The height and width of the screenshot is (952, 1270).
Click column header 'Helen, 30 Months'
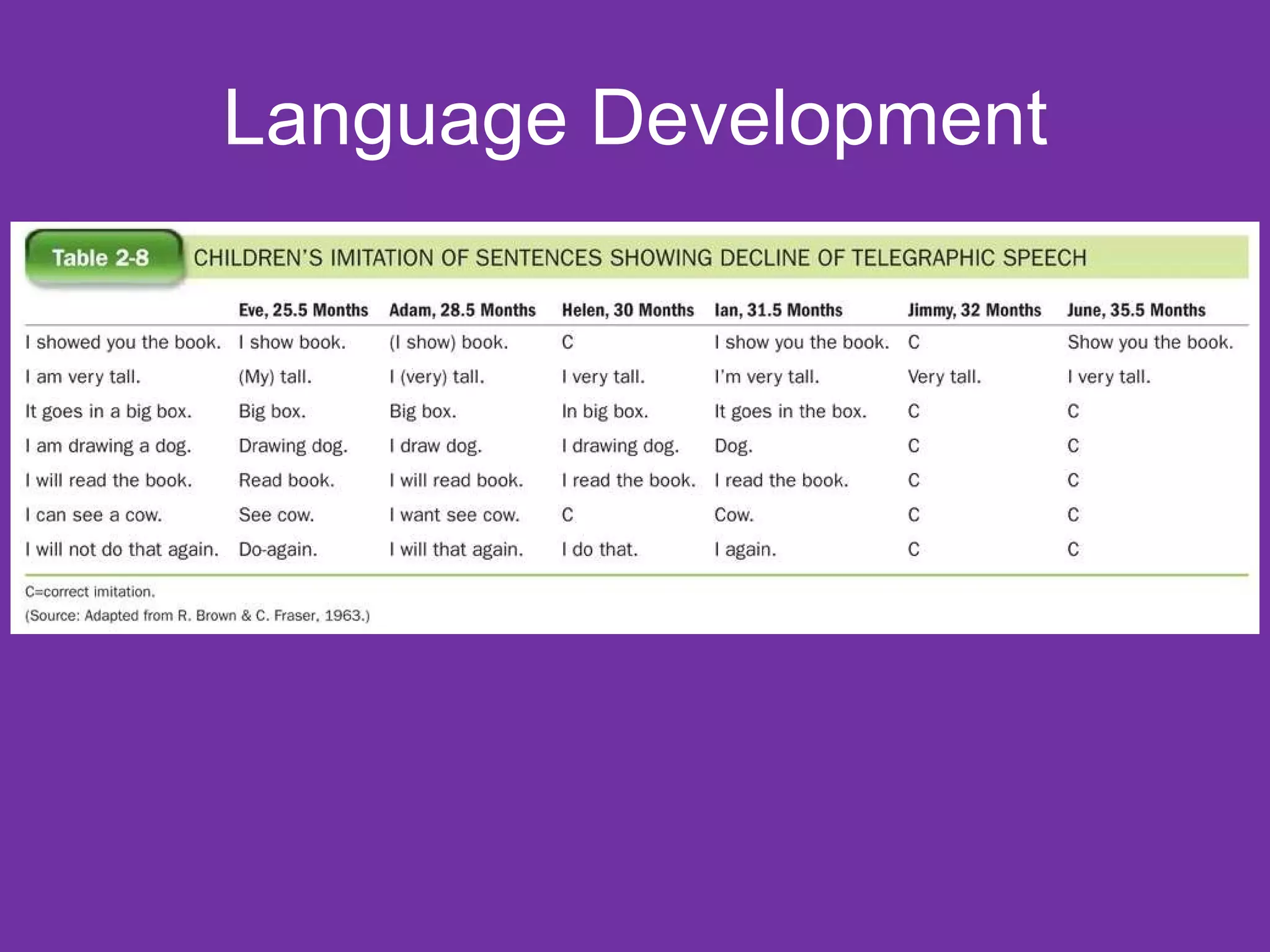[628, 310]
